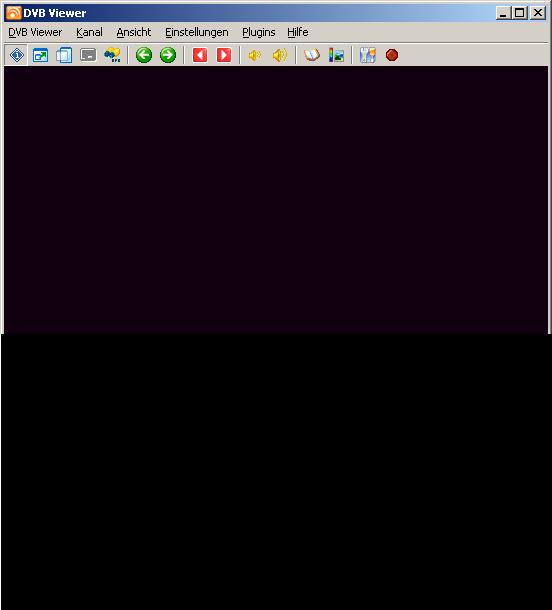Open the Plugins menu
The height and width of the screenshot is (610, 552).
[x=259, y=32]
